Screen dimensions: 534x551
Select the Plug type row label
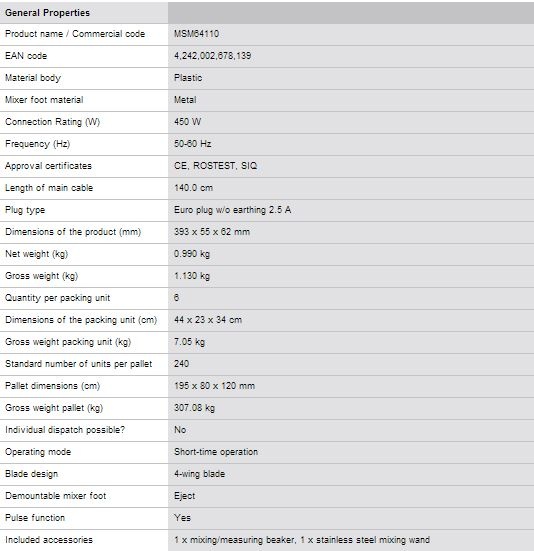[25, 210]
